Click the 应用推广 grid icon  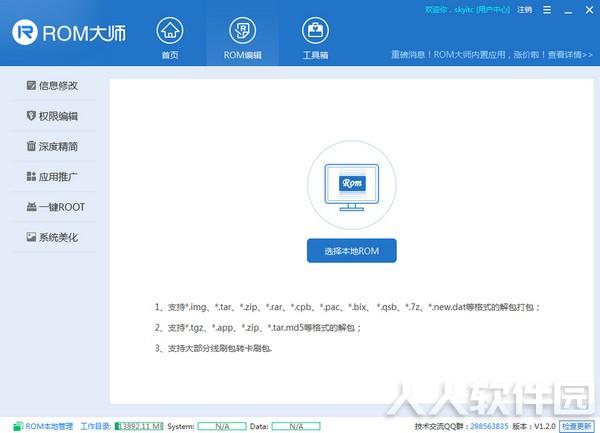click(x=31, y=176)
